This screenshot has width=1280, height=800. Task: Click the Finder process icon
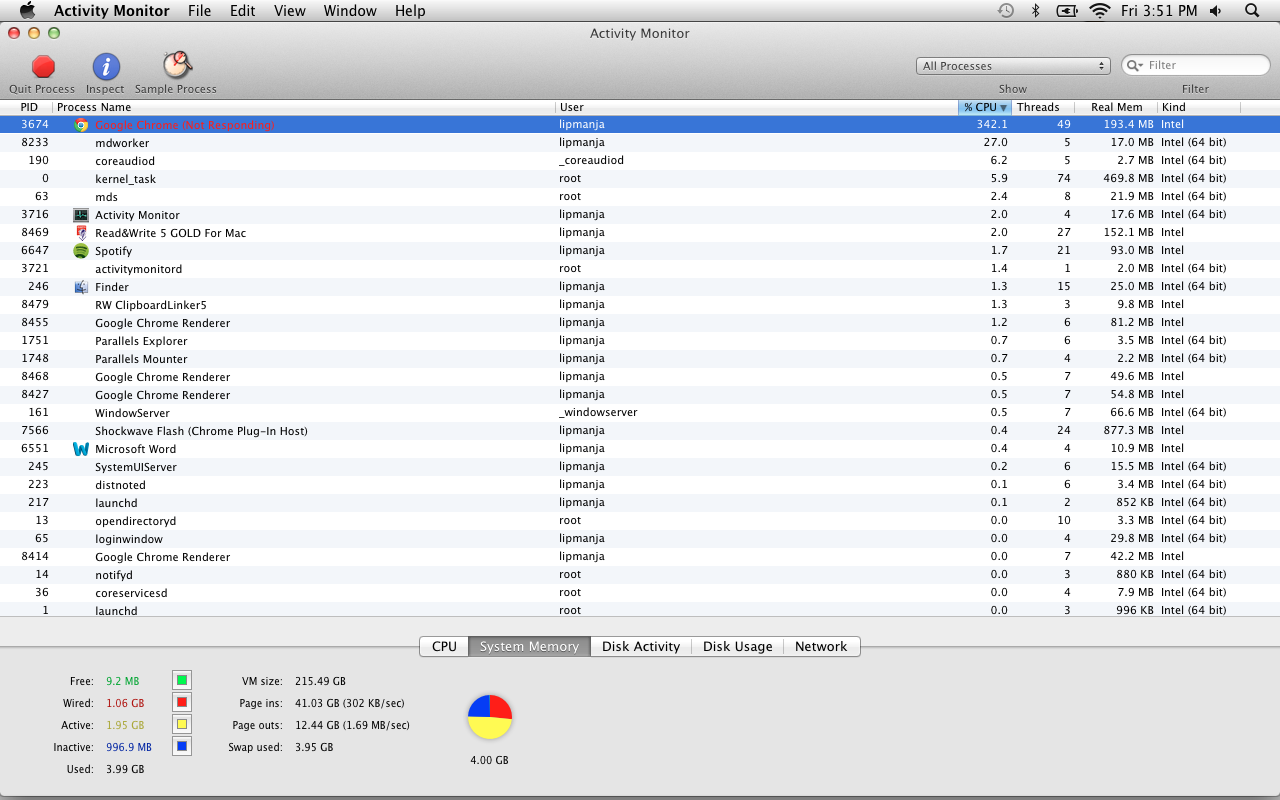point(81,287)
